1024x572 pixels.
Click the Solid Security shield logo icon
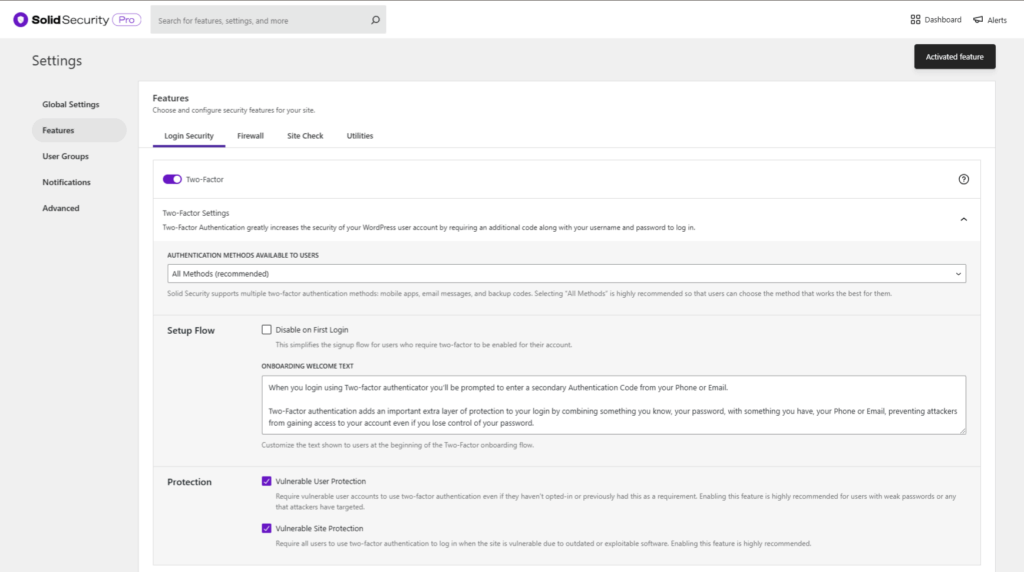(20, 19)
